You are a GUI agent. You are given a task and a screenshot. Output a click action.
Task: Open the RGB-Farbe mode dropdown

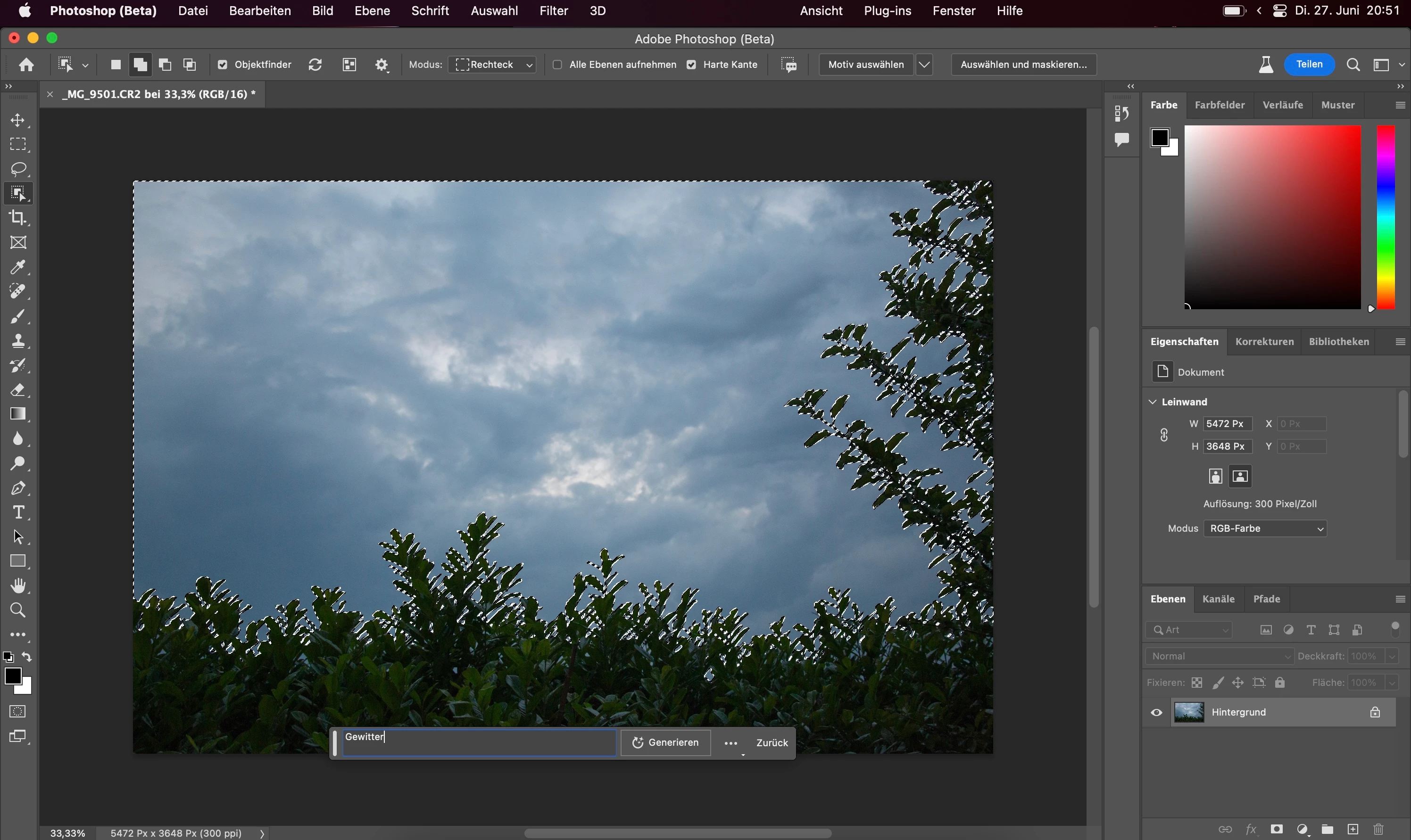click(x=1265, y=529)
